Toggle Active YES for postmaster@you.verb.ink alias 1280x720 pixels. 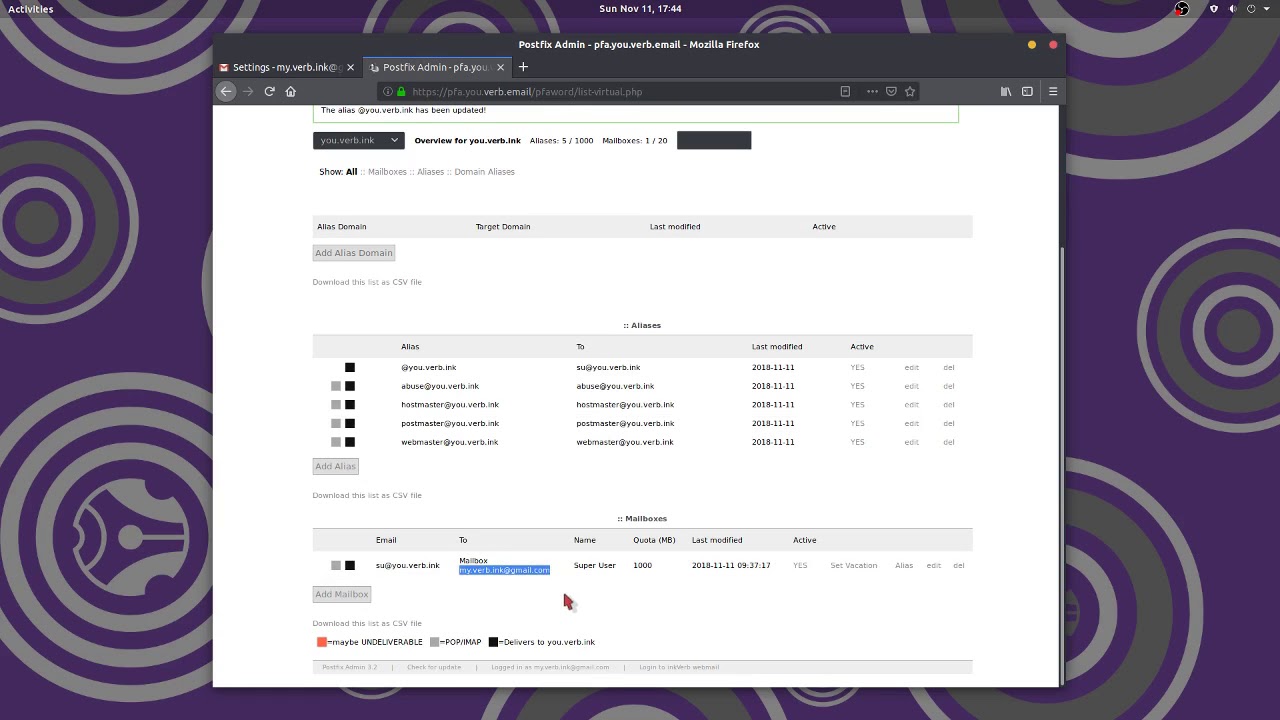tap(857, 423)
